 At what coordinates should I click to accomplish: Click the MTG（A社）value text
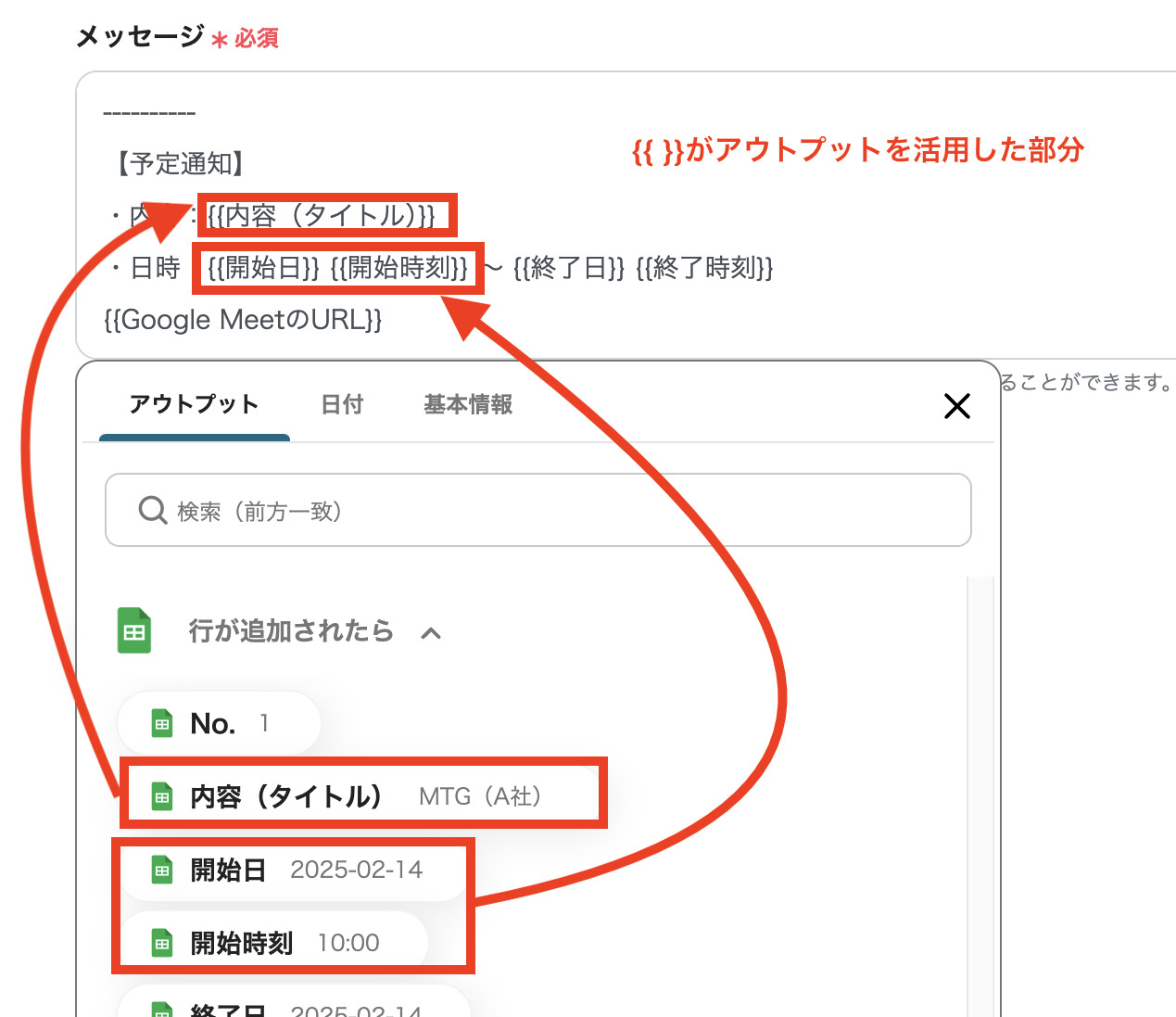coord(480,796)
